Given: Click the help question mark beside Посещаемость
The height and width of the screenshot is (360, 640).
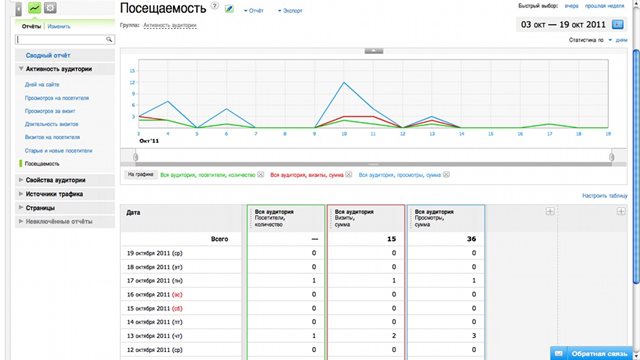Looking at the screenshot, I should point(215,6).
